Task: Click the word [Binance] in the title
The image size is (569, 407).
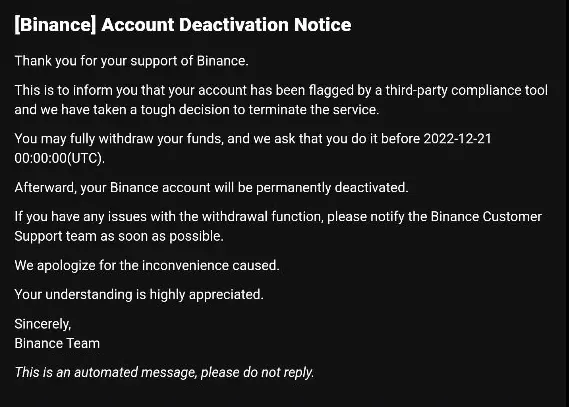Action: point(55,25)
